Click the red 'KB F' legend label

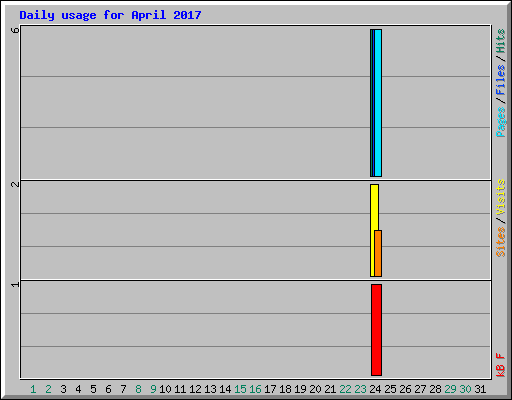point(501,365)
